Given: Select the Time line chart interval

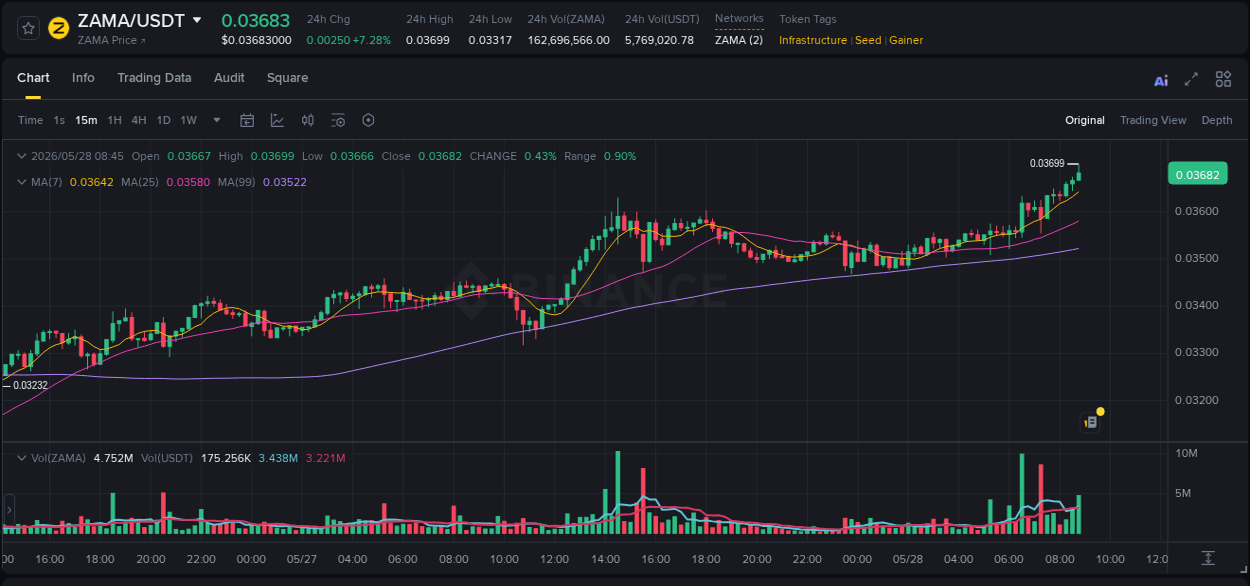Looking at the screenshot, I should [31, 120].
